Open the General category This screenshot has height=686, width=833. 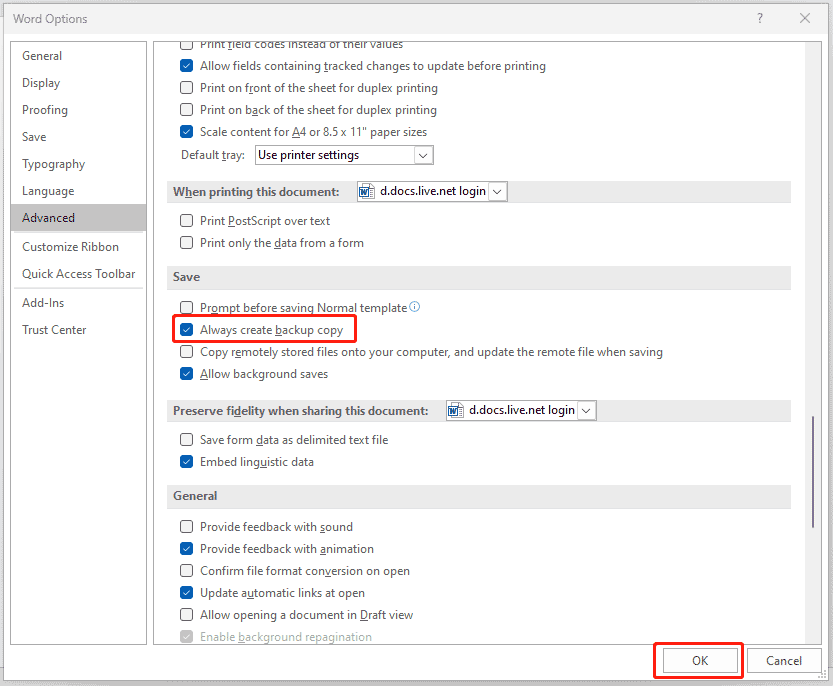pyautogui.click(x=78, y=56)
